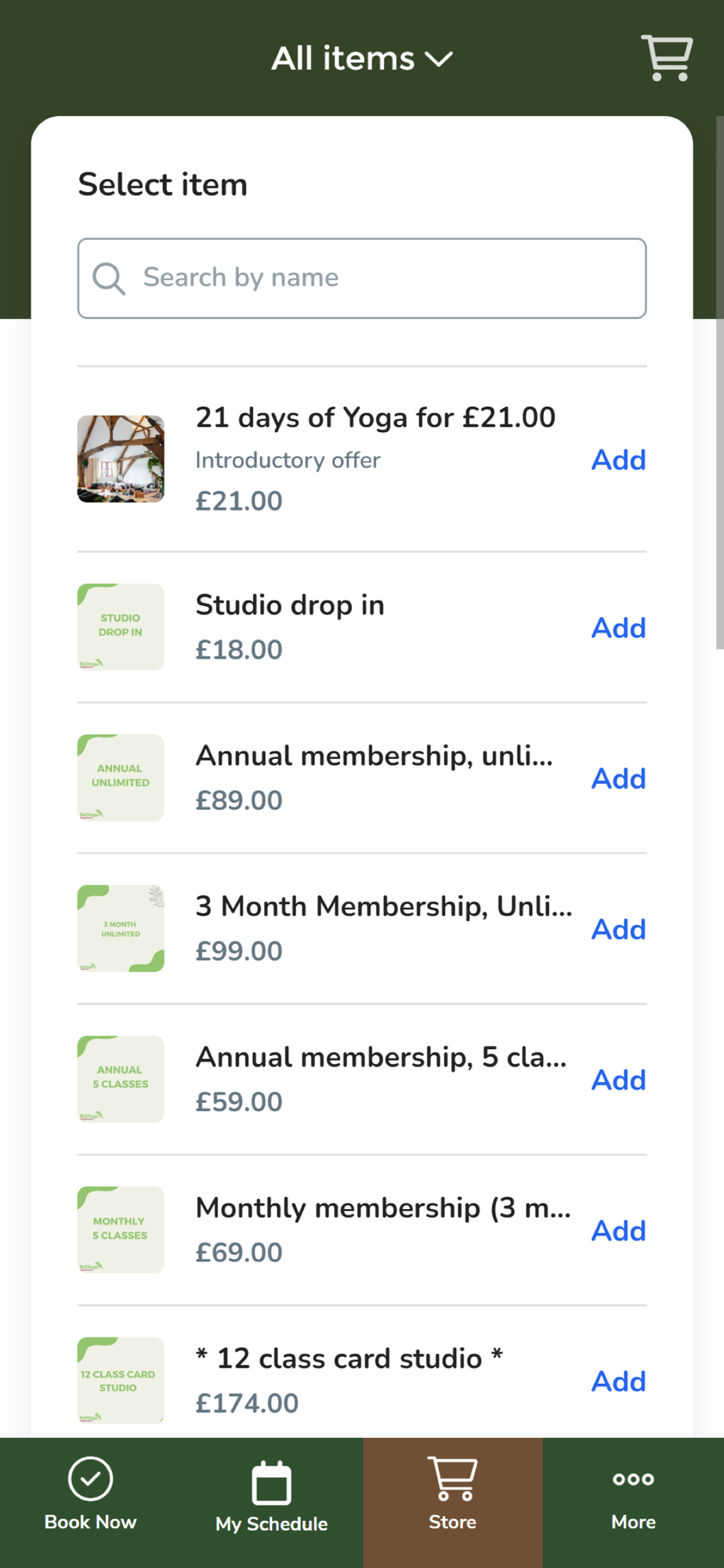Viewport: 724px width, 1568px height.
Task: Select the Store tab
Action: pos(453,1494)
